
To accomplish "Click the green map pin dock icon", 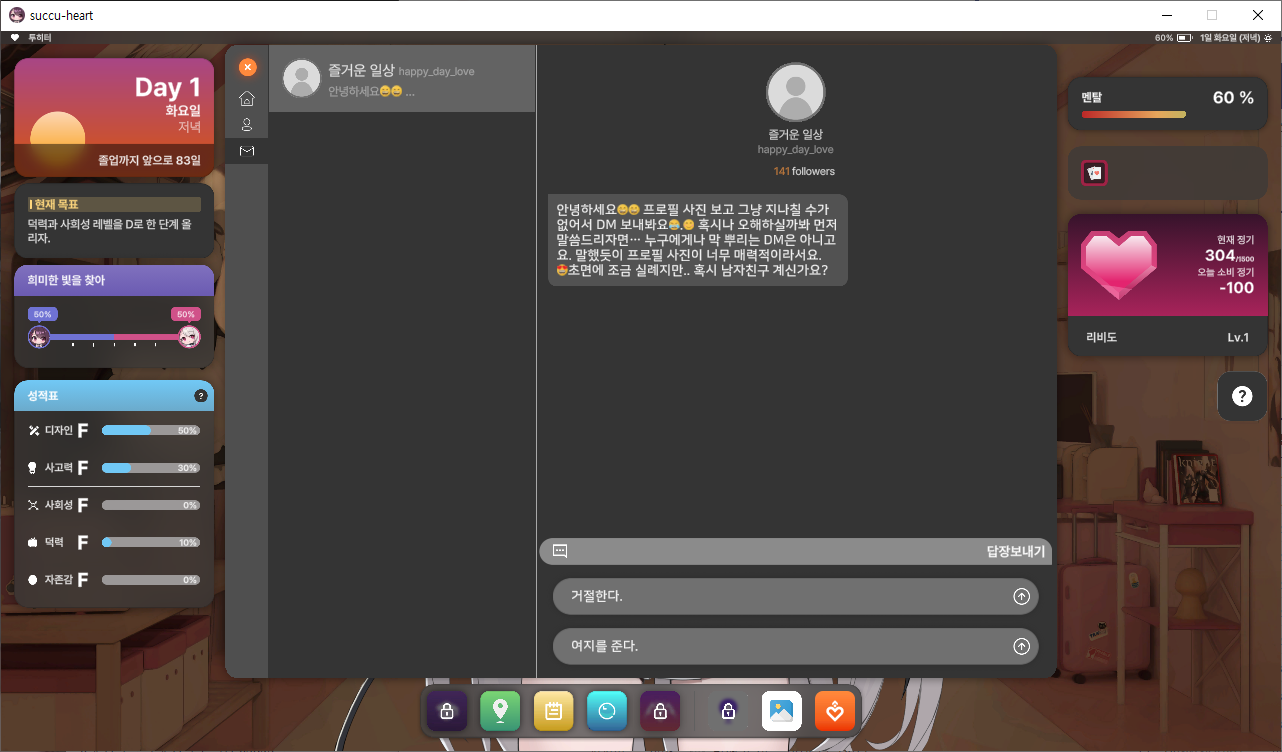I will 500,711.
